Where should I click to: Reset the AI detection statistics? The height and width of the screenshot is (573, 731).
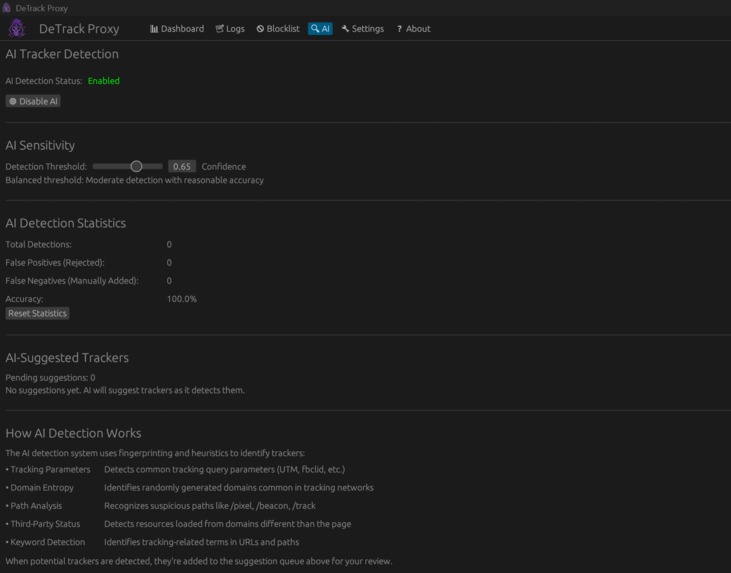[x=37, y=313]
